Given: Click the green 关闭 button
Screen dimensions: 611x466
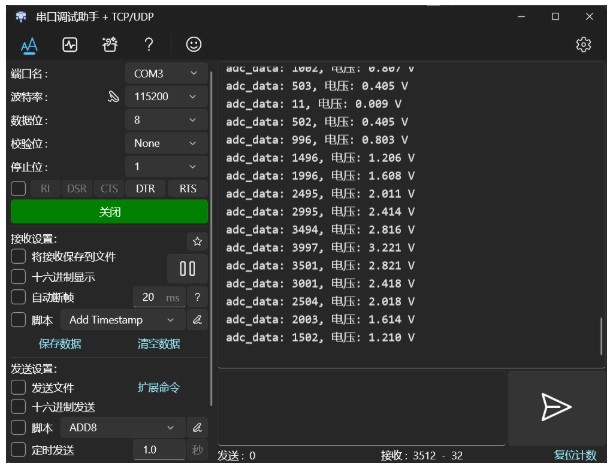Looking at the screenshot, I should 109,212.
